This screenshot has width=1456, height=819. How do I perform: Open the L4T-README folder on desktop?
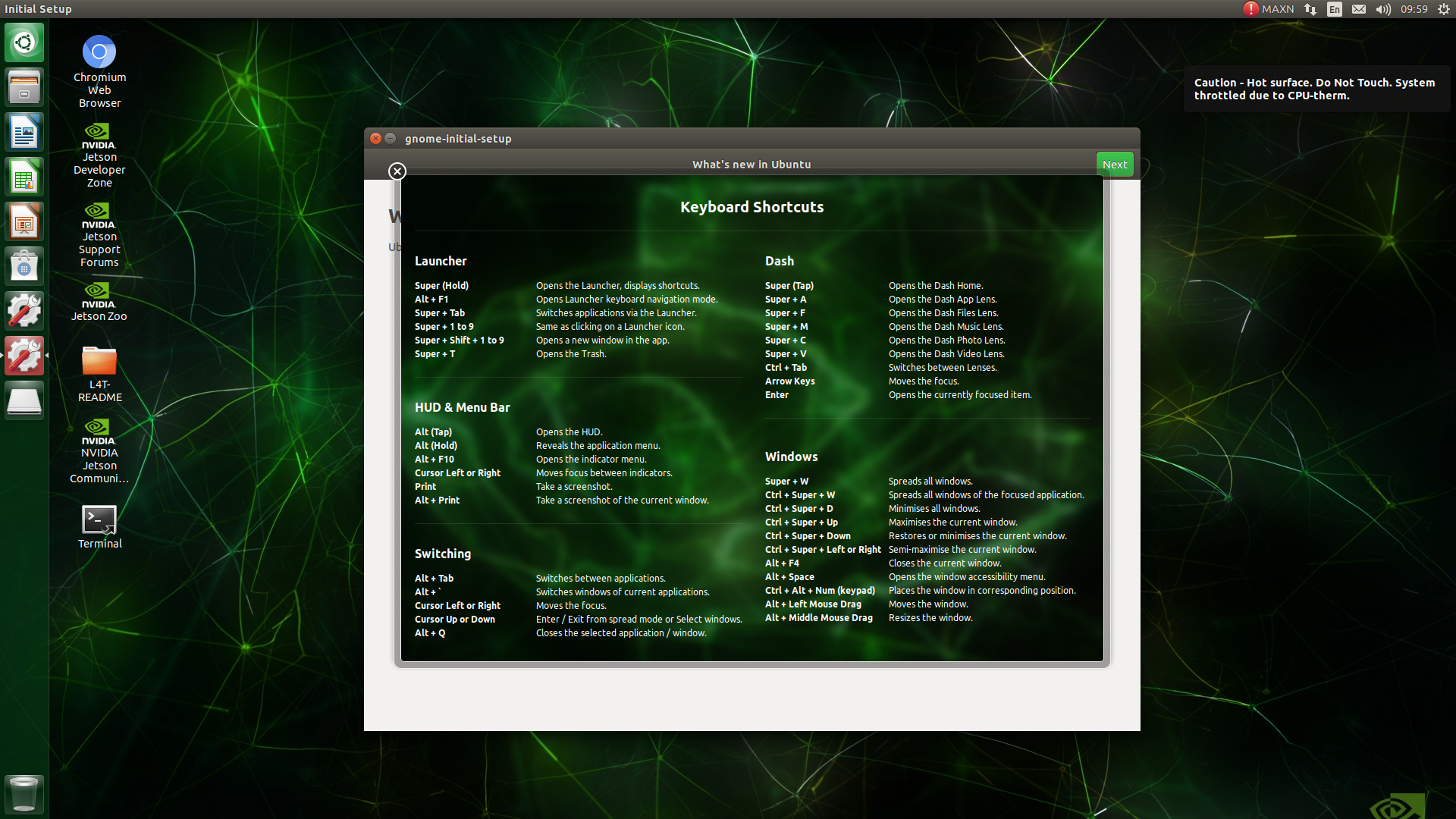click(99, 374)
